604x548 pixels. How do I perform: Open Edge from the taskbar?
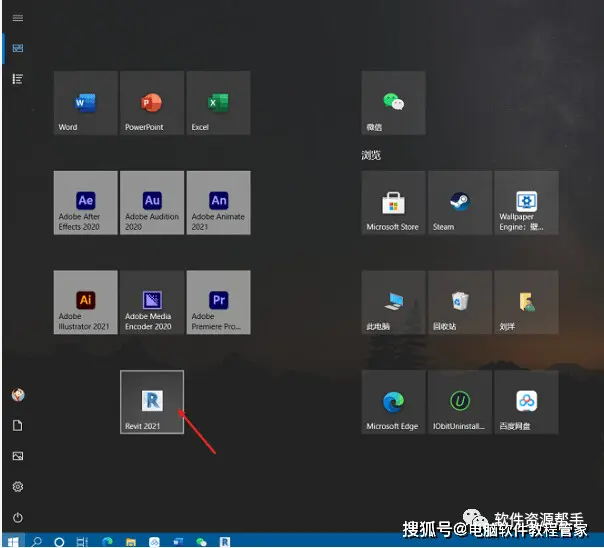tap(107, 542)
